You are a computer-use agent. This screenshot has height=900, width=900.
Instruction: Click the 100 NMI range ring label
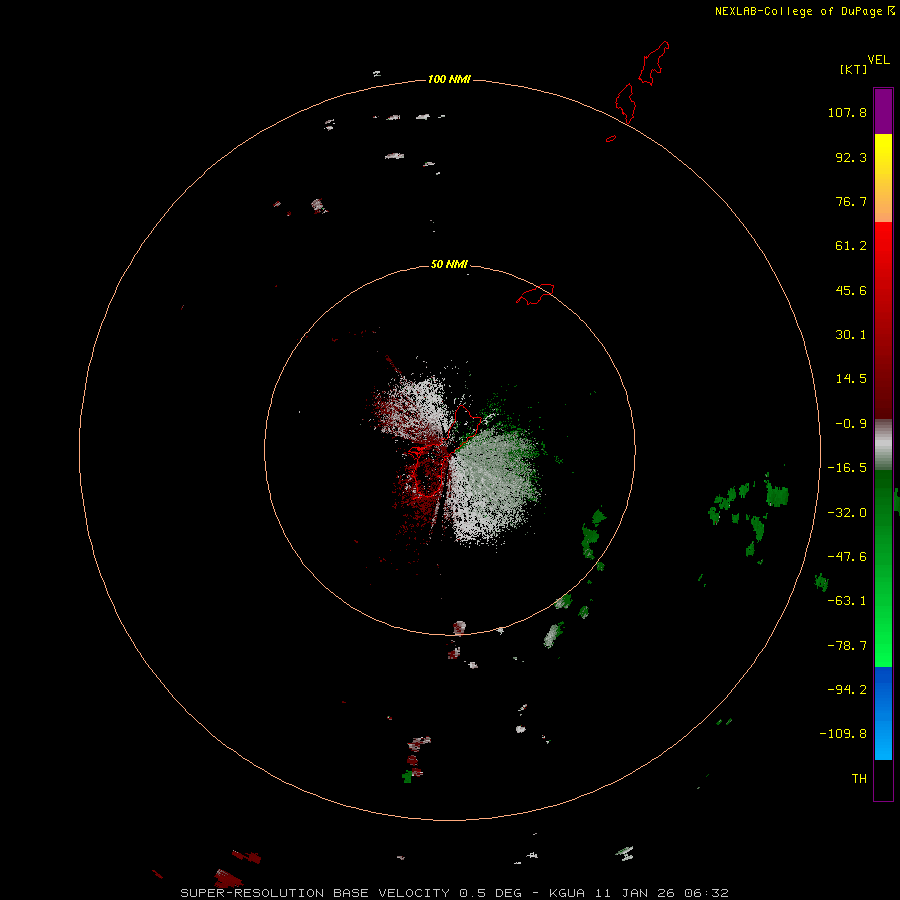[x=449, y=79]
